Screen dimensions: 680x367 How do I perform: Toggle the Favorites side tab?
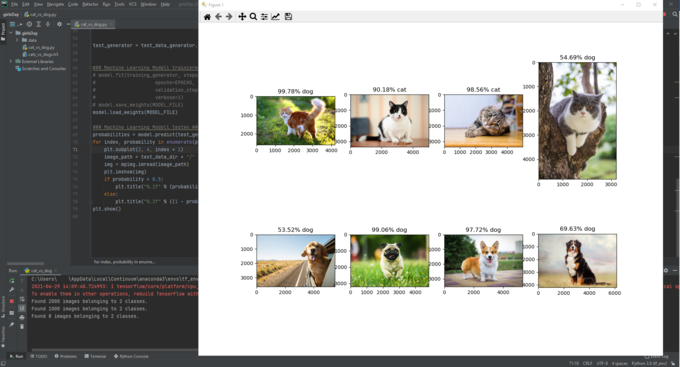tap(3, 338)
